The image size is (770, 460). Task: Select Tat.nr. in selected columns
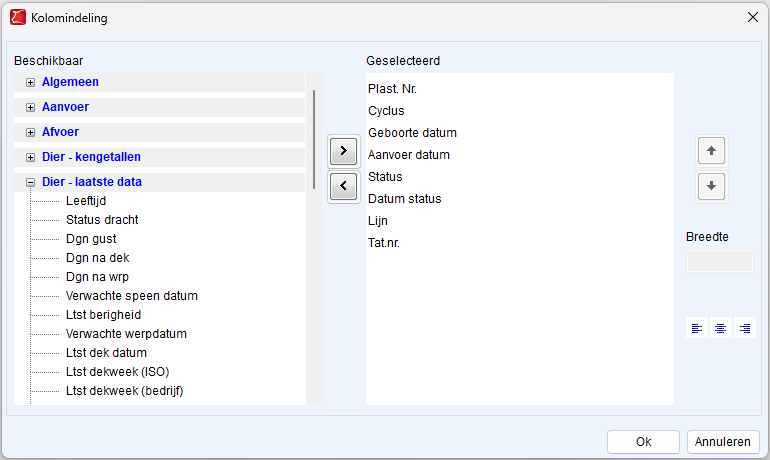pos(384,243)
